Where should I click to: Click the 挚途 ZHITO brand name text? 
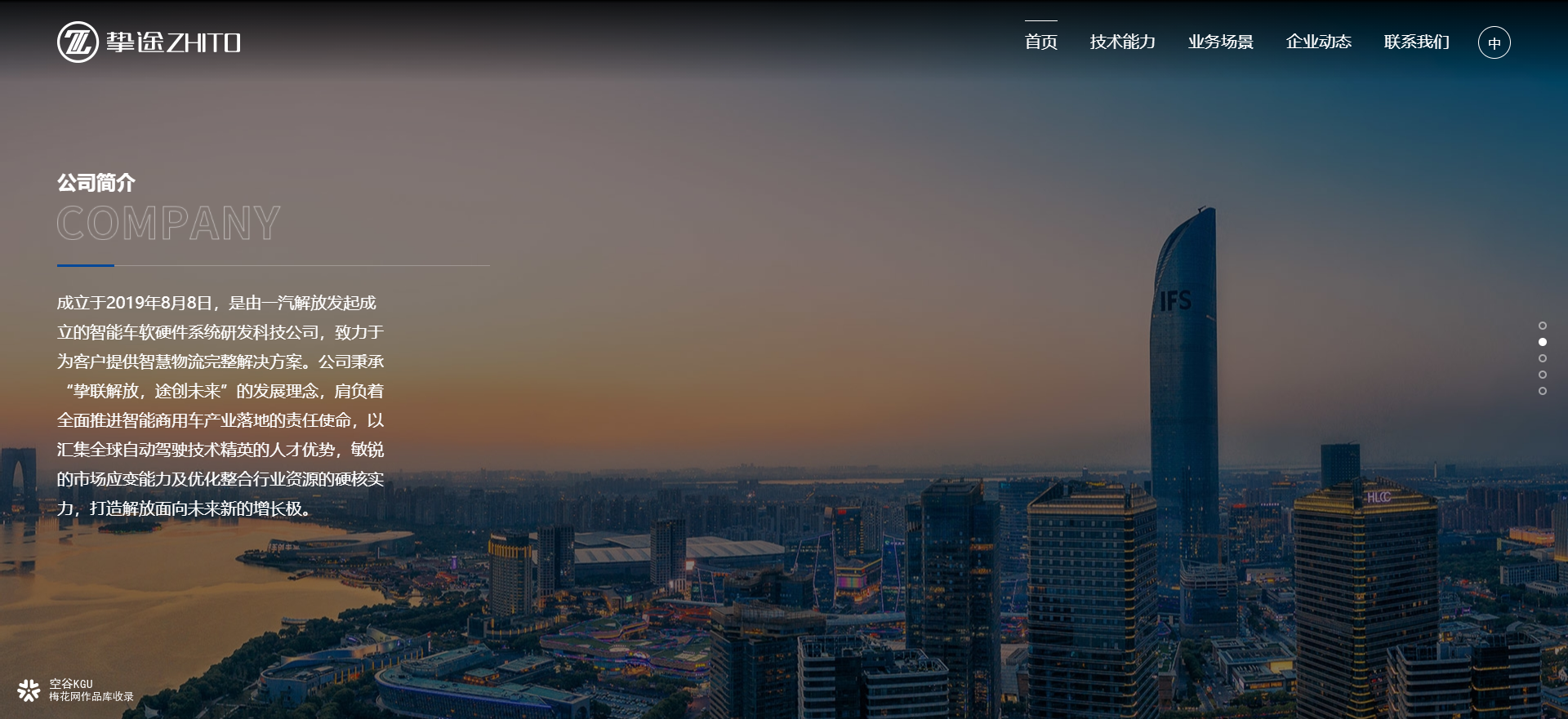pyautogui.click(x=173, y=42)
